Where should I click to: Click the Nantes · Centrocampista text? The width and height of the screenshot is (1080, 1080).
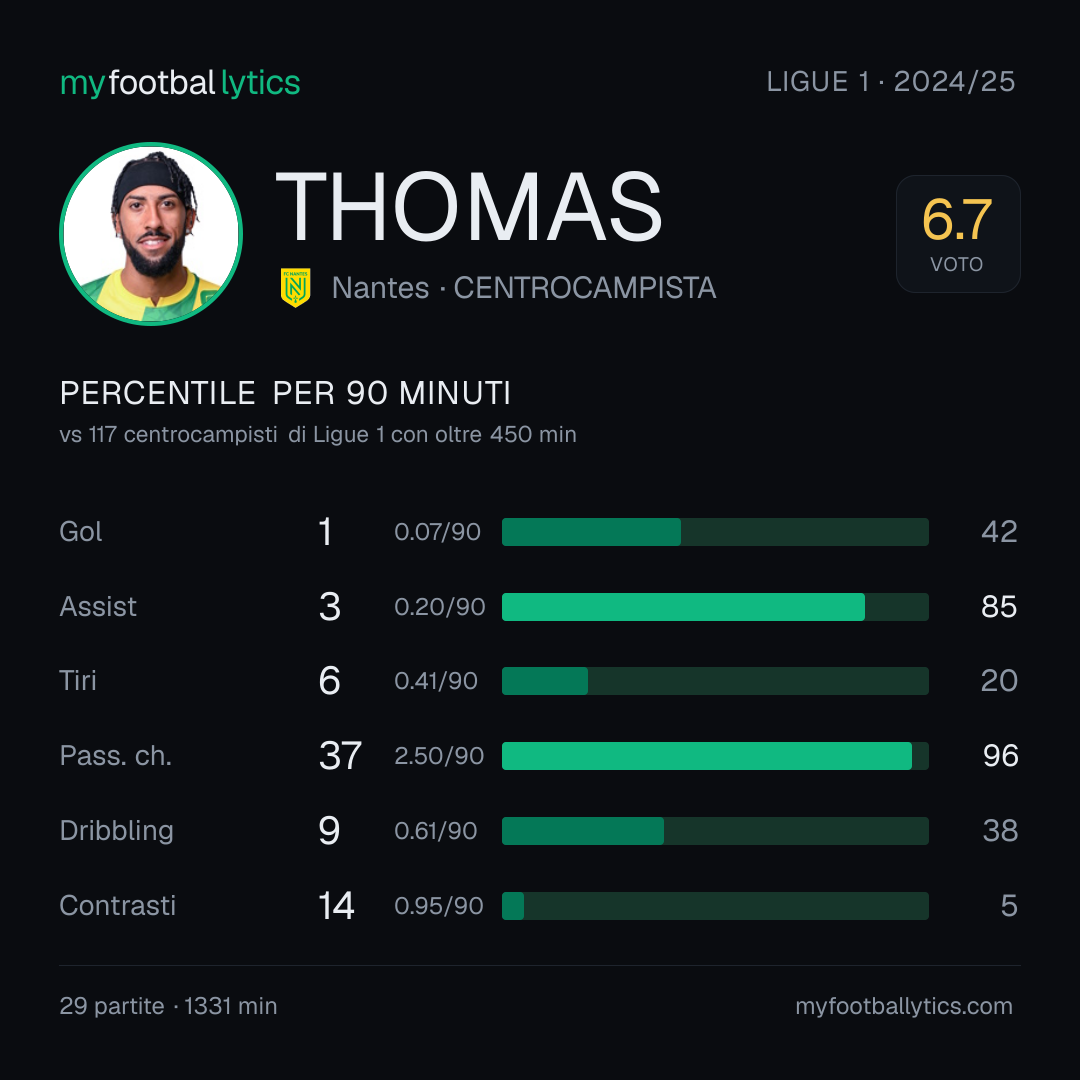click(x=524, y=288)
